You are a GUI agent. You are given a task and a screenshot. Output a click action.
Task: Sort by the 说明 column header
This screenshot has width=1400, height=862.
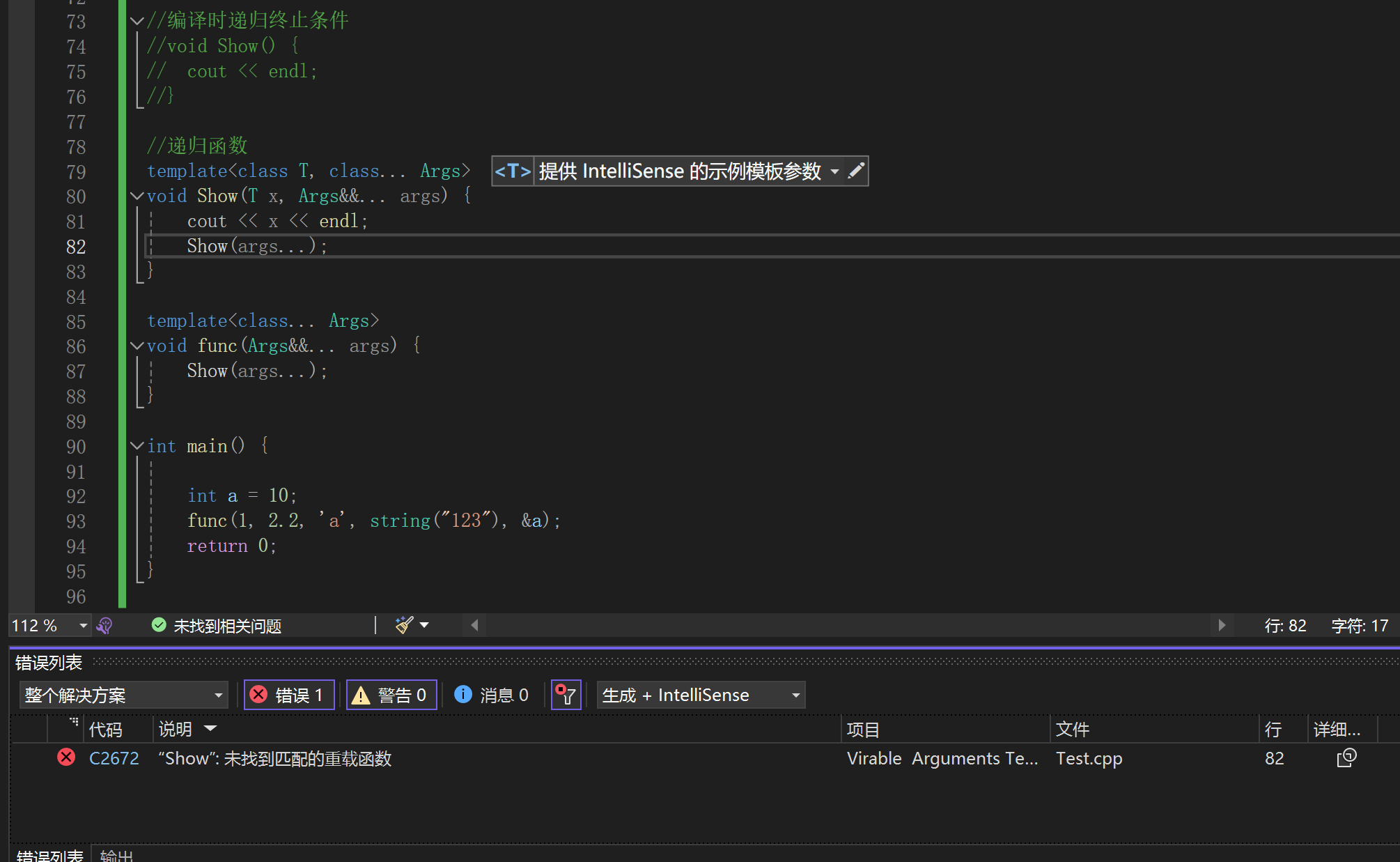[x=176, y=729]
